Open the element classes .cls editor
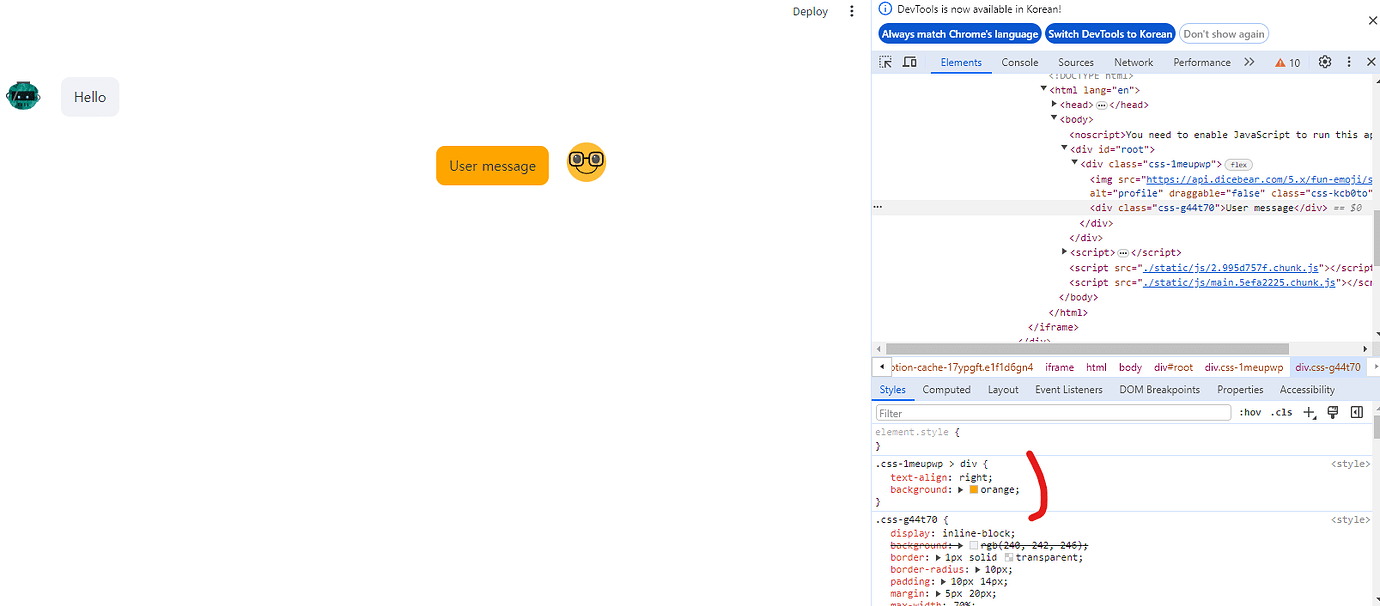The image size is (1380, 606). [1281, 411]
